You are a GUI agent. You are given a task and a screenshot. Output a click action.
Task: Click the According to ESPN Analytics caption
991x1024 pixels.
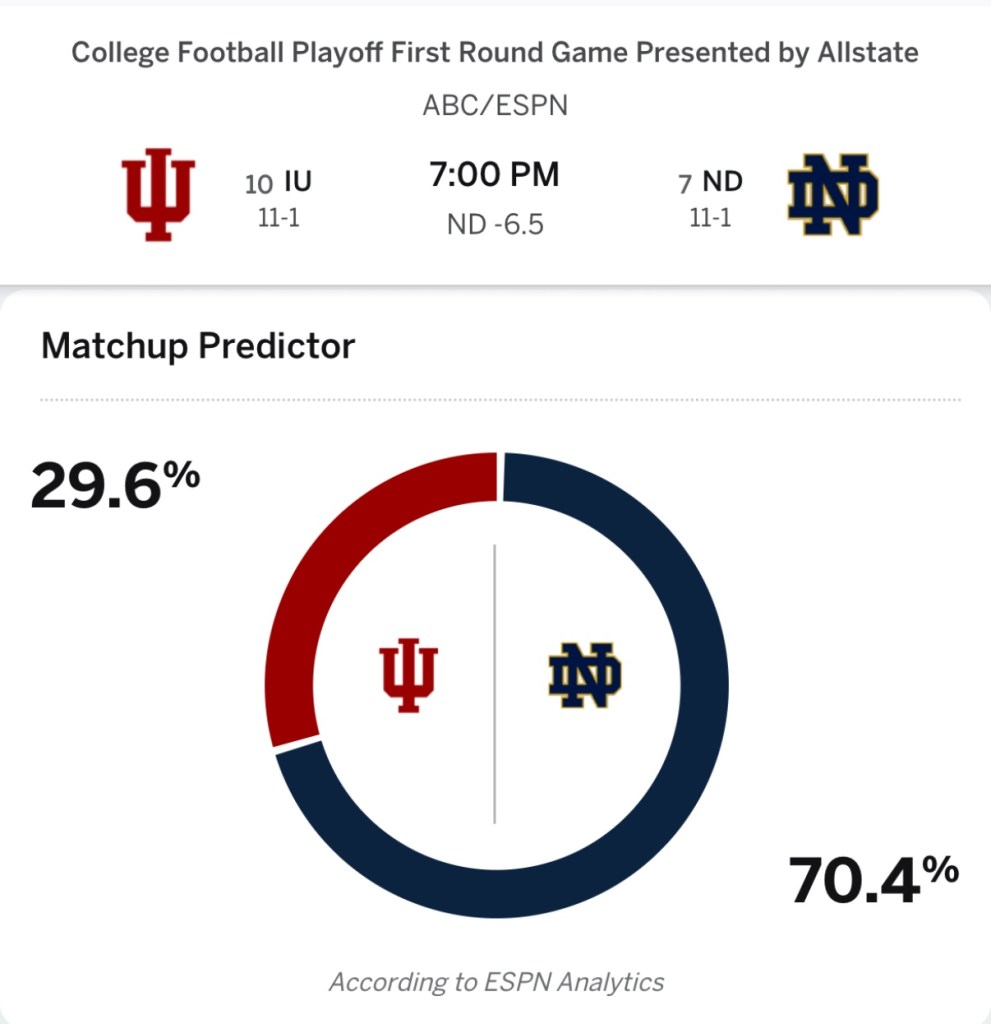pos(496,982)
